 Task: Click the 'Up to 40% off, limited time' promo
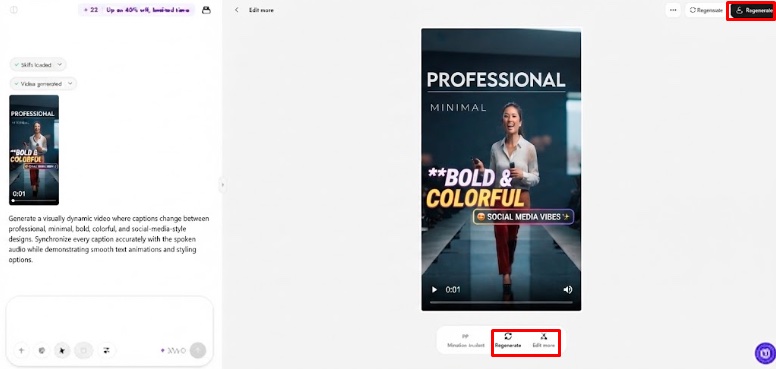pyautogui.click(x=148, y=10)
